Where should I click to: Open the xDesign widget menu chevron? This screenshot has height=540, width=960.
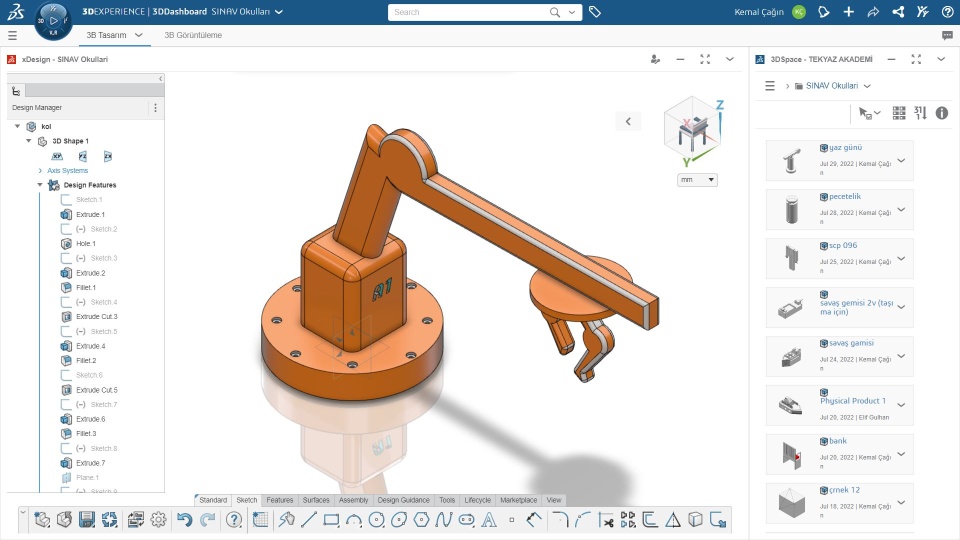(x=730, y=59)
